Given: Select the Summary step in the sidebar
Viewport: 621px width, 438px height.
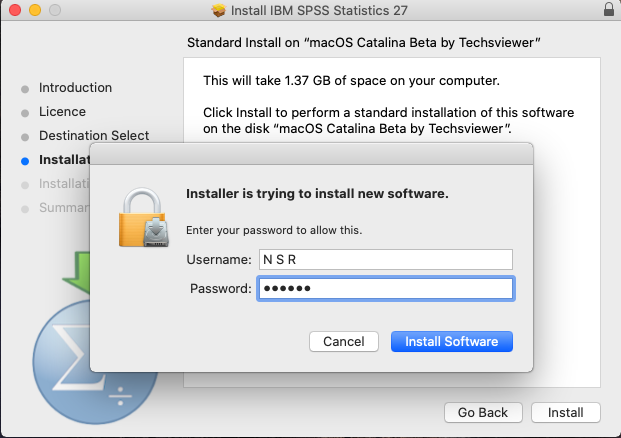Looking at the screenshot, I should 62,208.
